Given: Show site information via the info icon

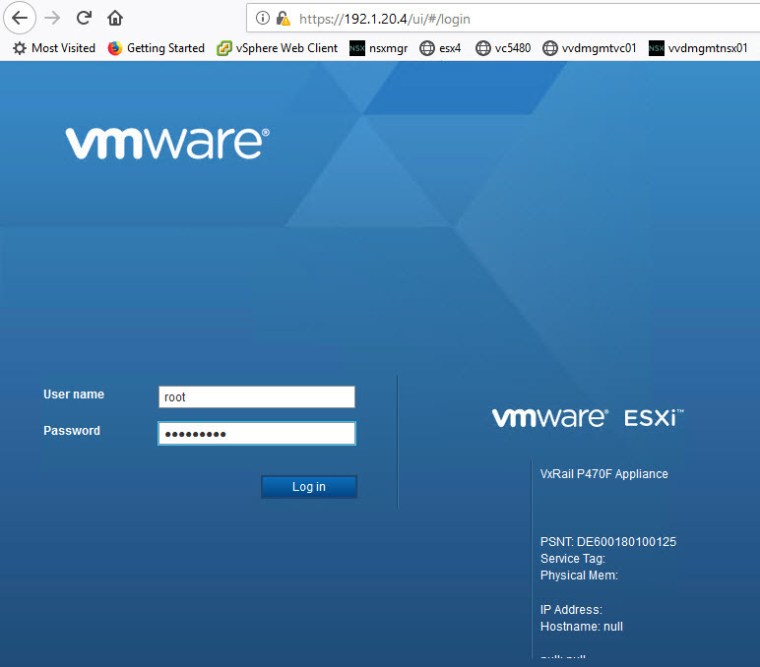Looking at the screenshot, I should (x=262, y=18).
